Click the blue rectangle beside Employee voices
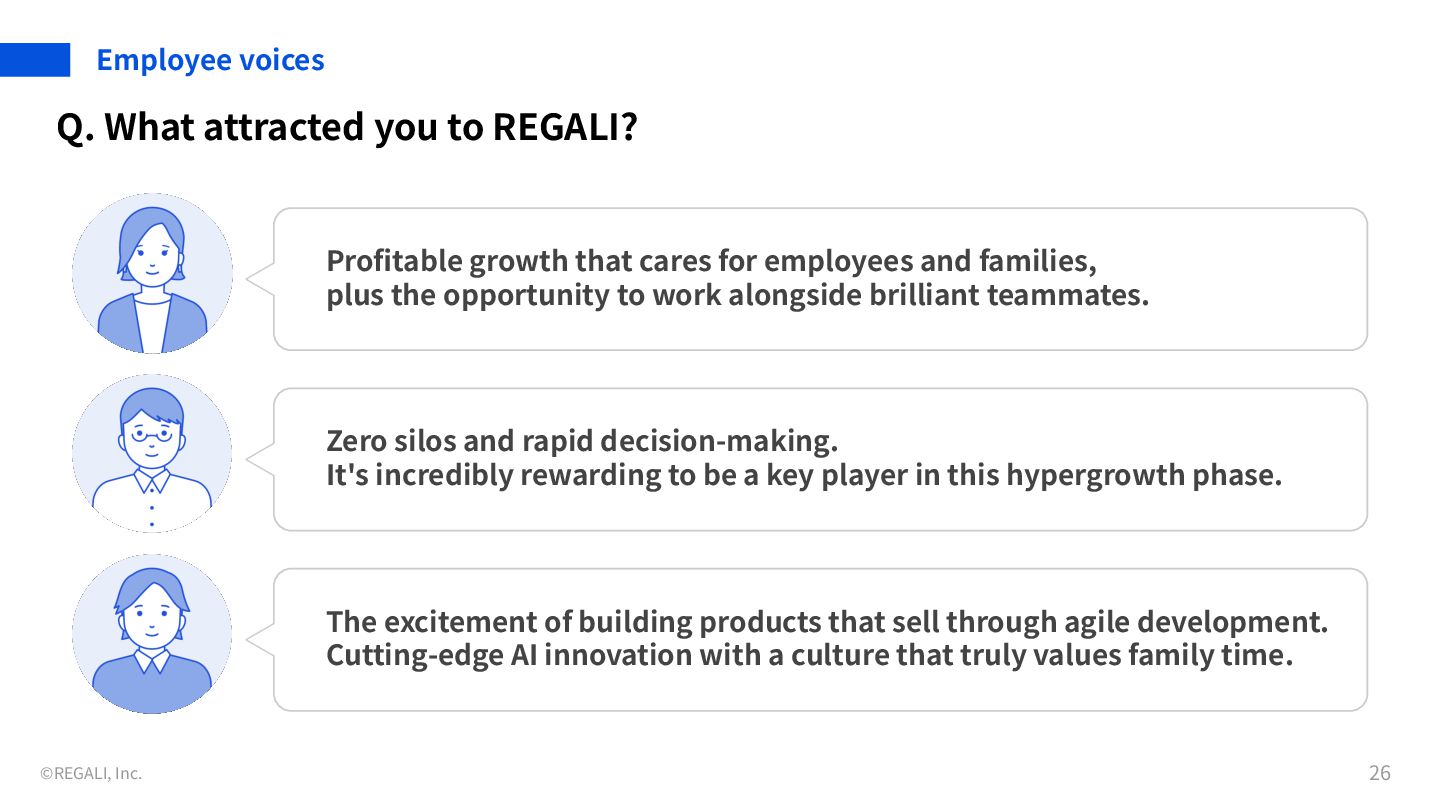 [35, 60]
